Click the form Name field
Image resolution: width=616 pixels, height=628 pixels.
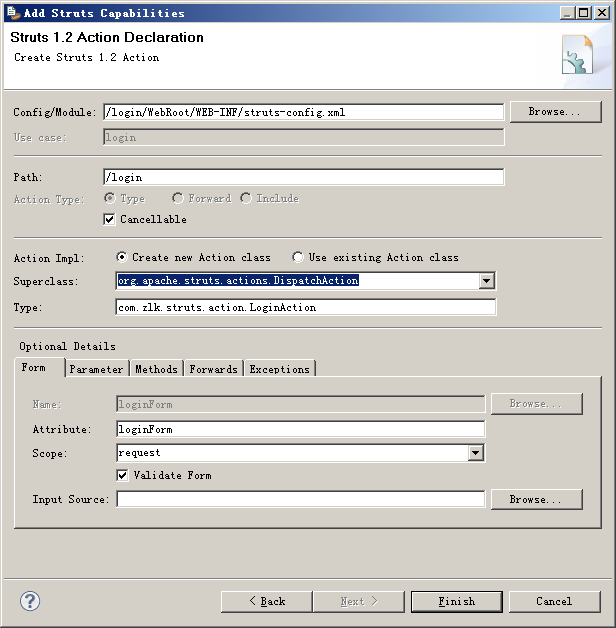point(301,404)
